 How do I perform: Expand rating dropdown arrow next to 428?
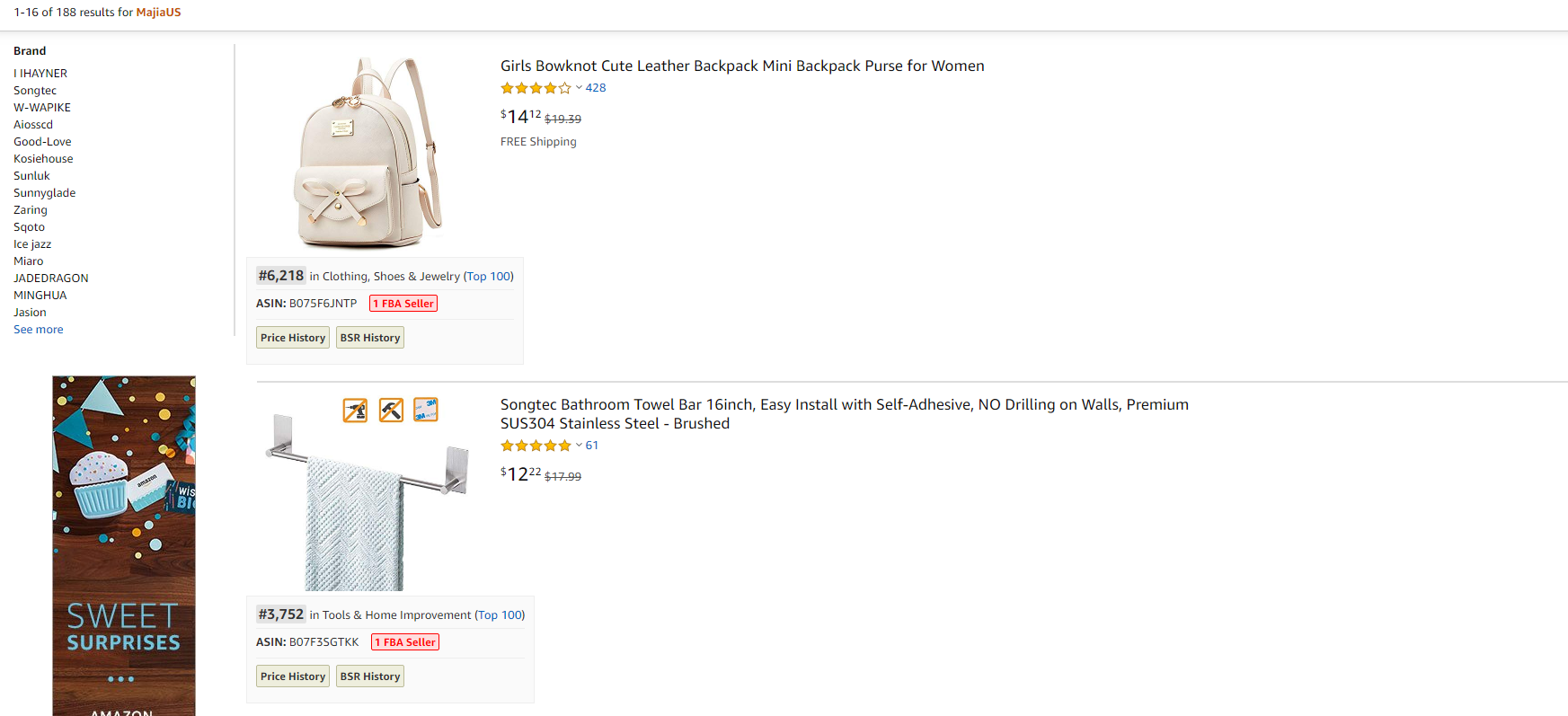pos(579,88)
